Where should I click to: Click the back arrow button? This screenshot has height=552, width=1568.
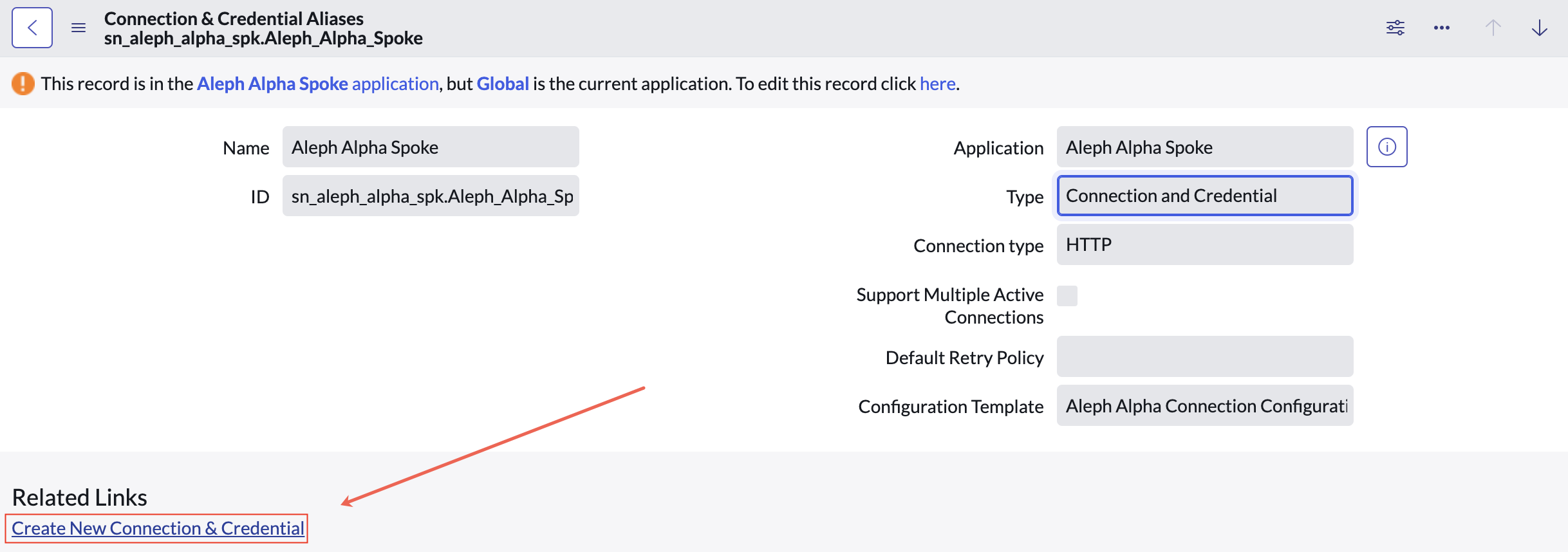(32, 28)
